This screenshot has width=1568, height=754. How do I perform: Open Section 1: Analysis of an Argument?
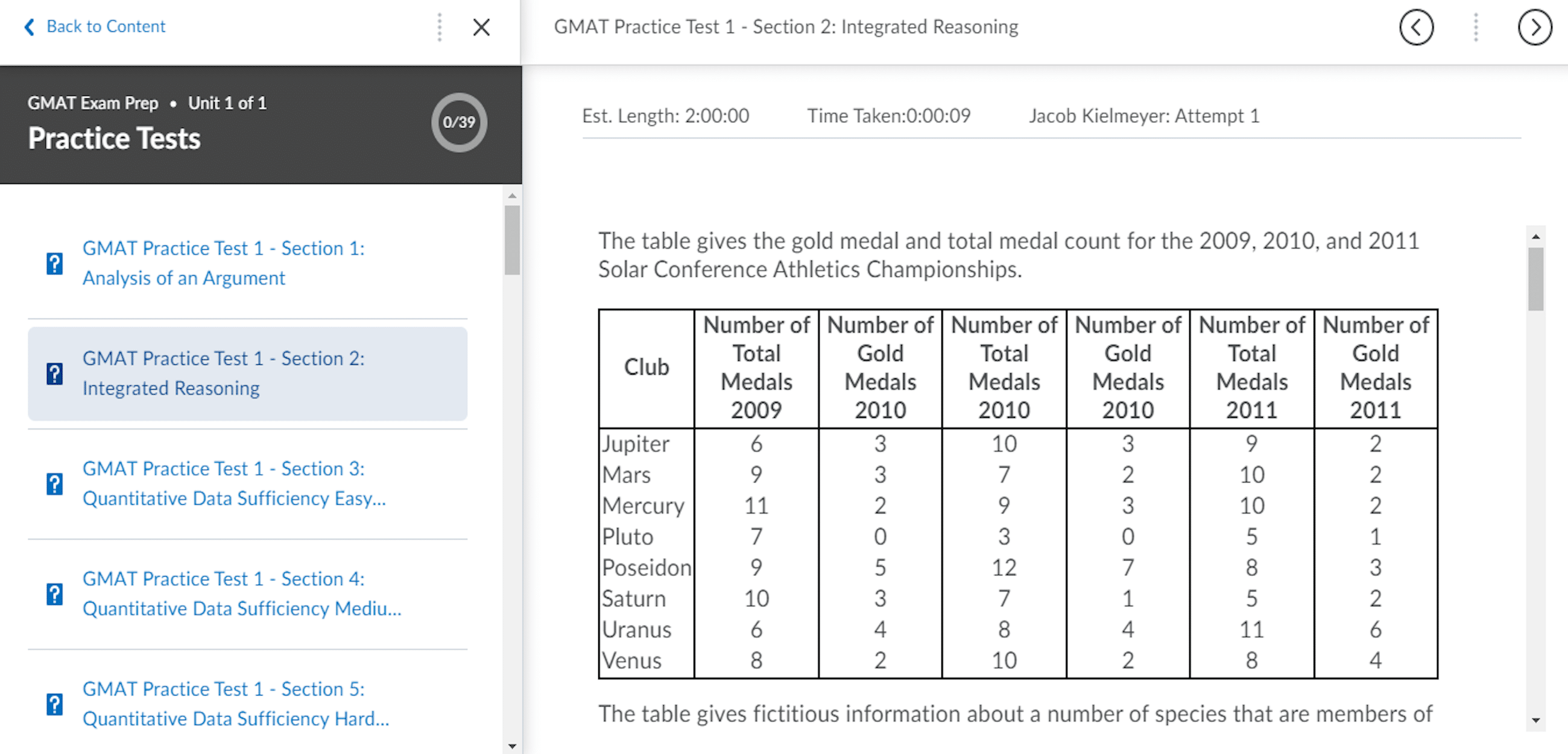(x=223, y=263)
